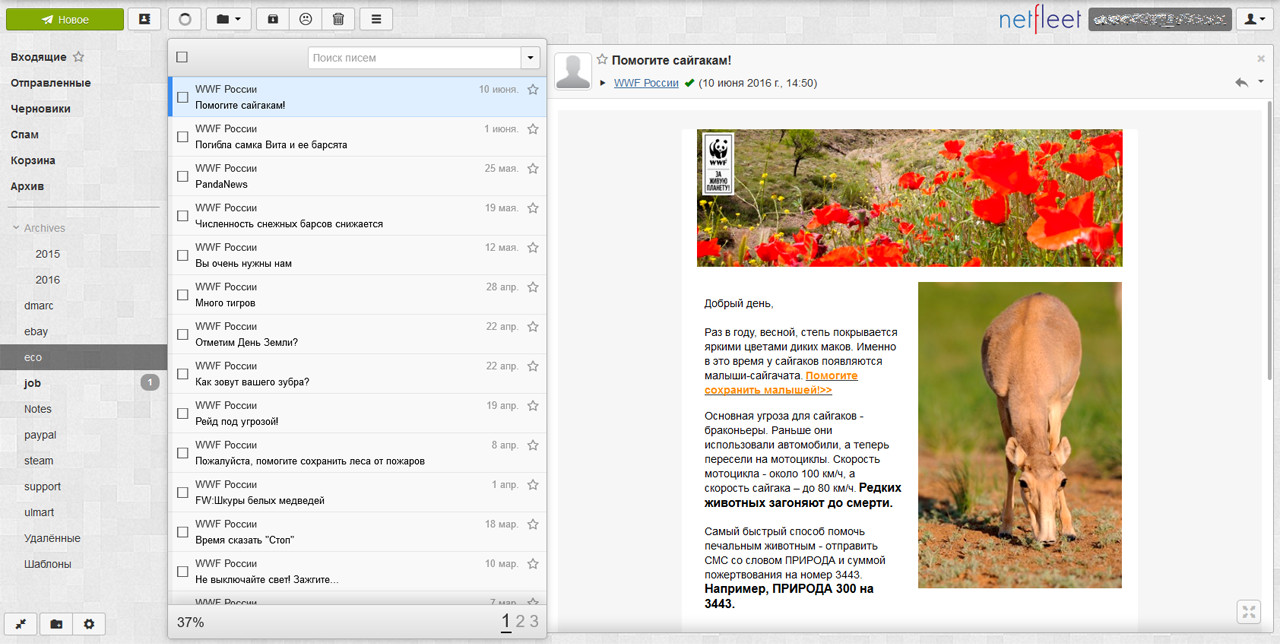This screenshot has height=644, width=1280.
Task: Check the Вы очень нужны нам checkbox
Action: (182, 255)
